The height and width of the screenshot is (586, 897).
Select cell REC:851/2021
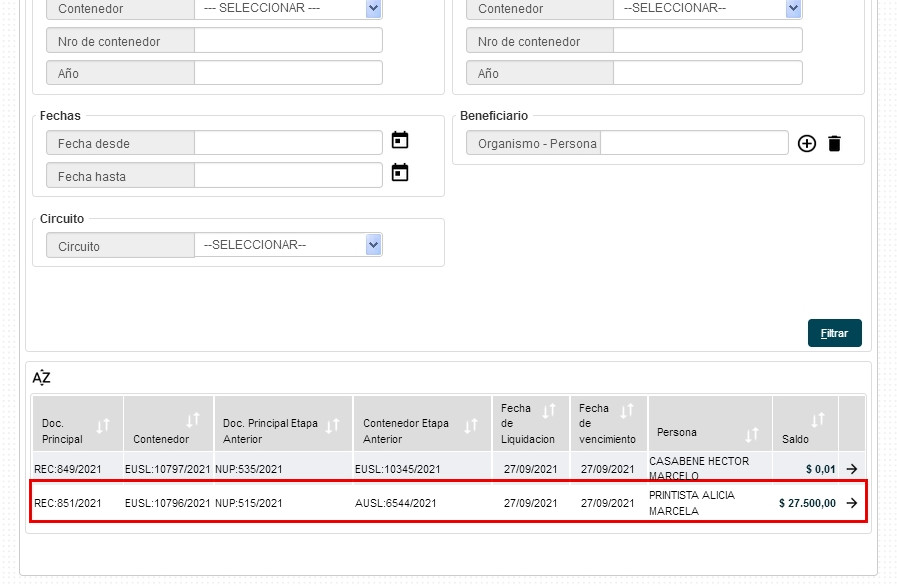68,503
